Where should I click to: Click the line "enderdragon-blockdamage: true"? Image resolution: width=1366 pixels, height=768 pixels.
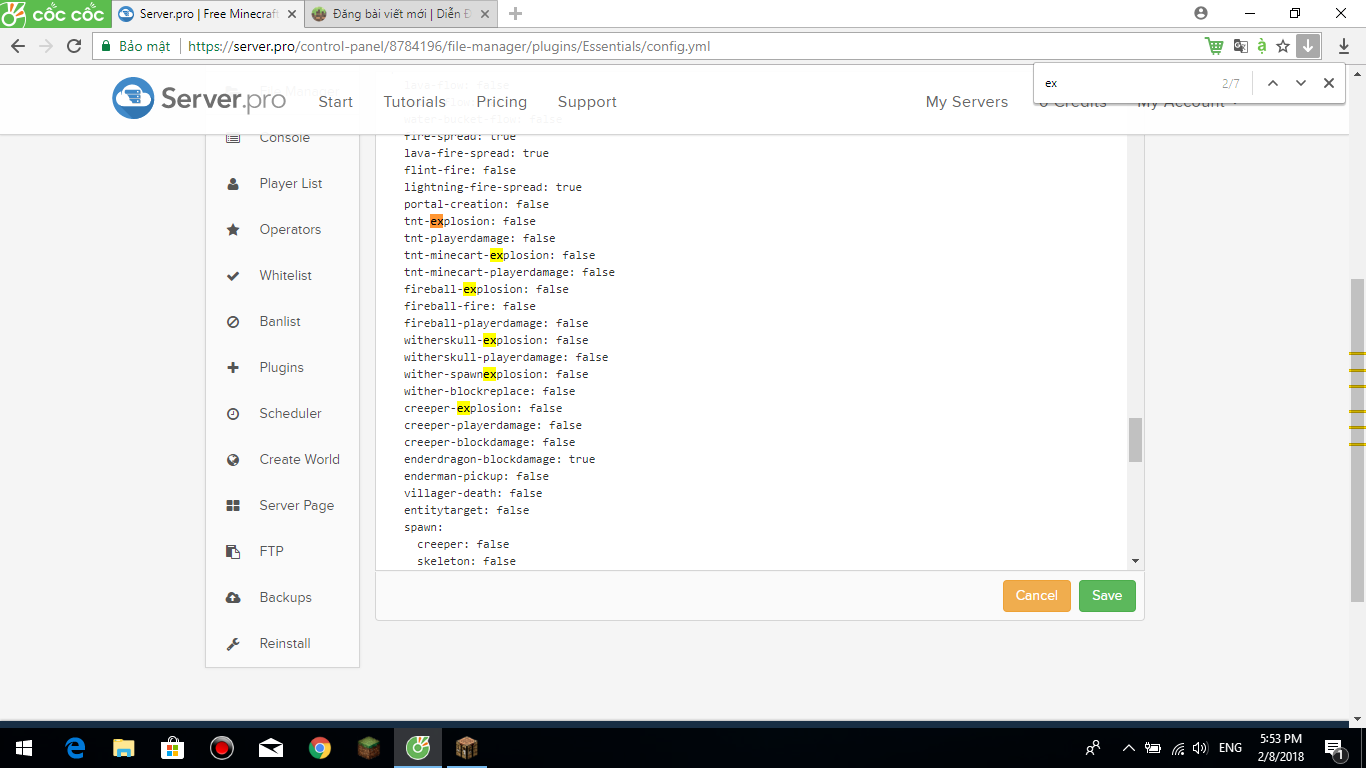(499, 459)
